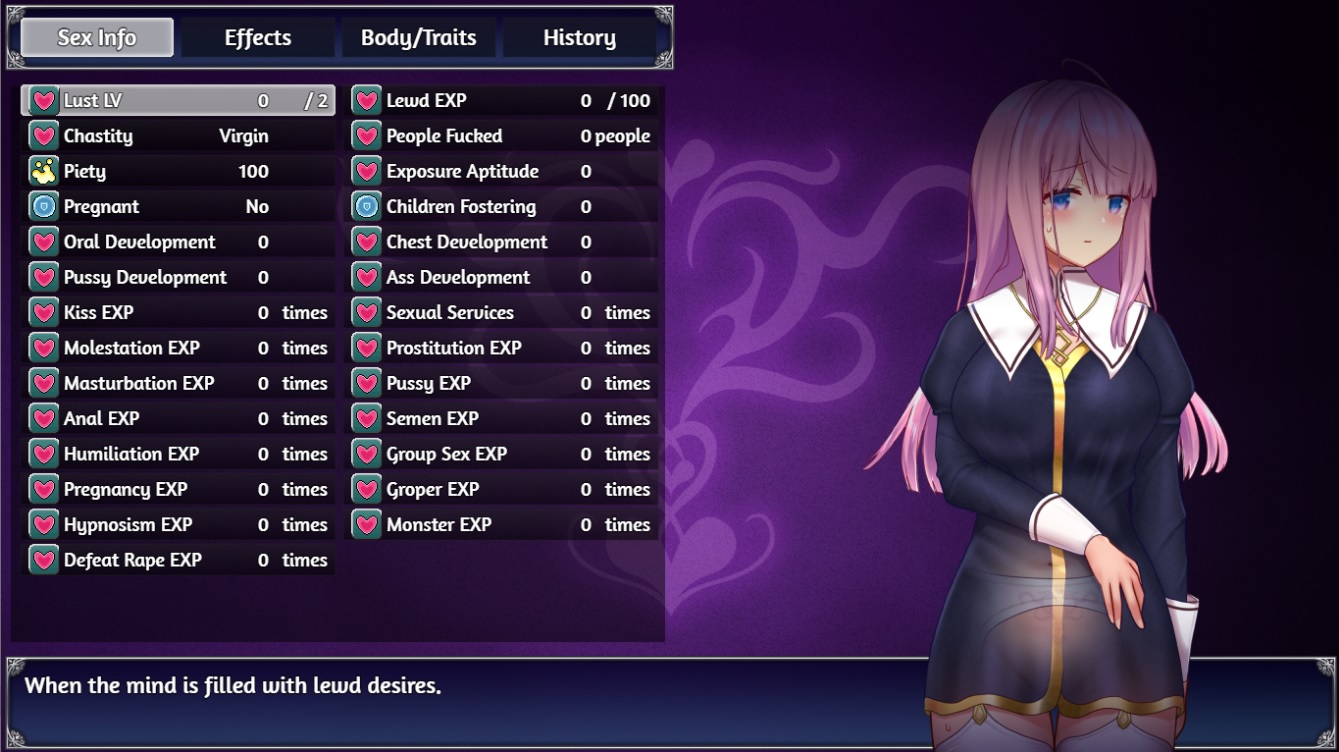The height and width of the screenshot is (752, 1339).
Task: Select the Pregnancy EXP row
Action: click(178, 489)
